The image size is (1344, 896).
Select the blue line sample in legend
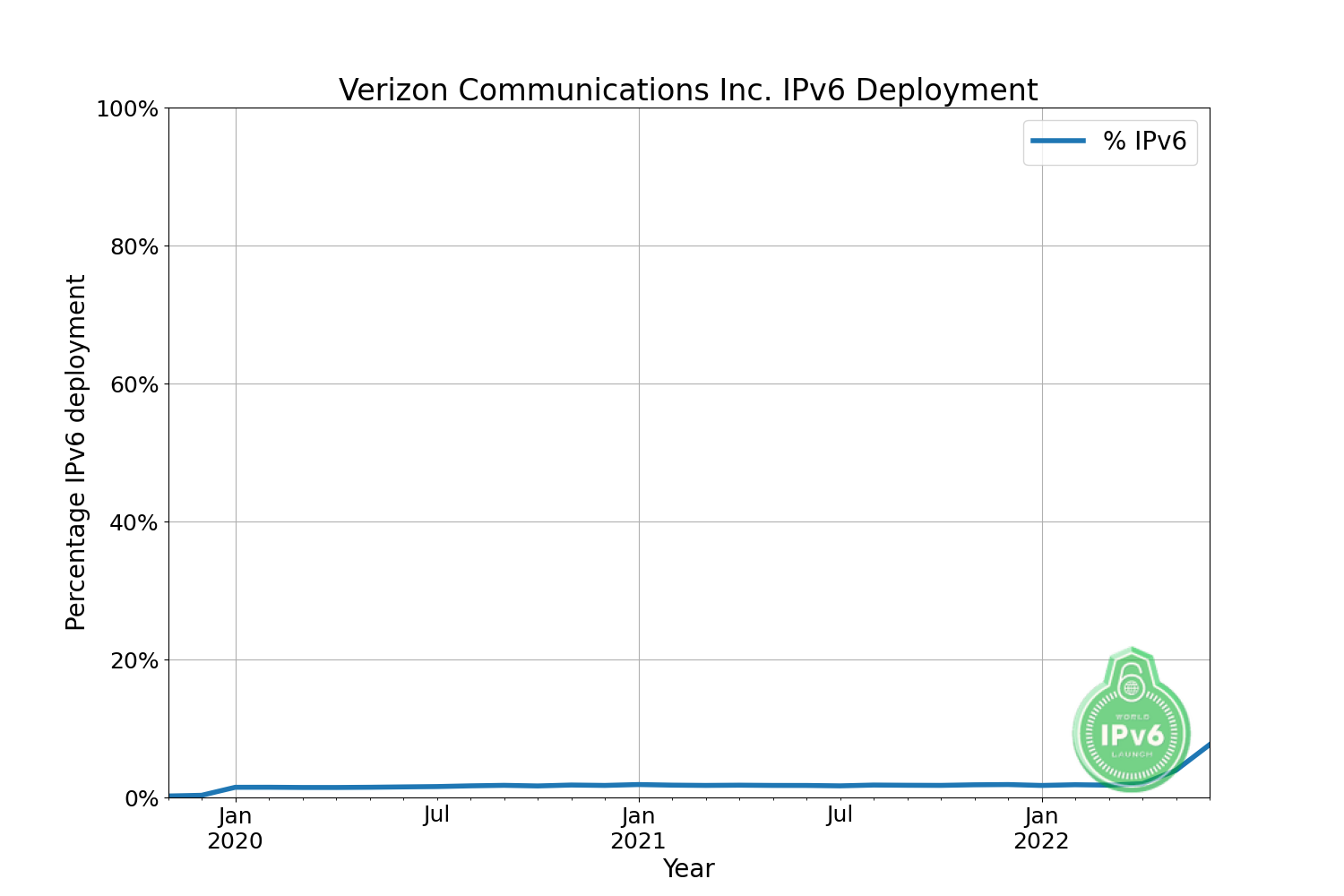pos(1058,142)
